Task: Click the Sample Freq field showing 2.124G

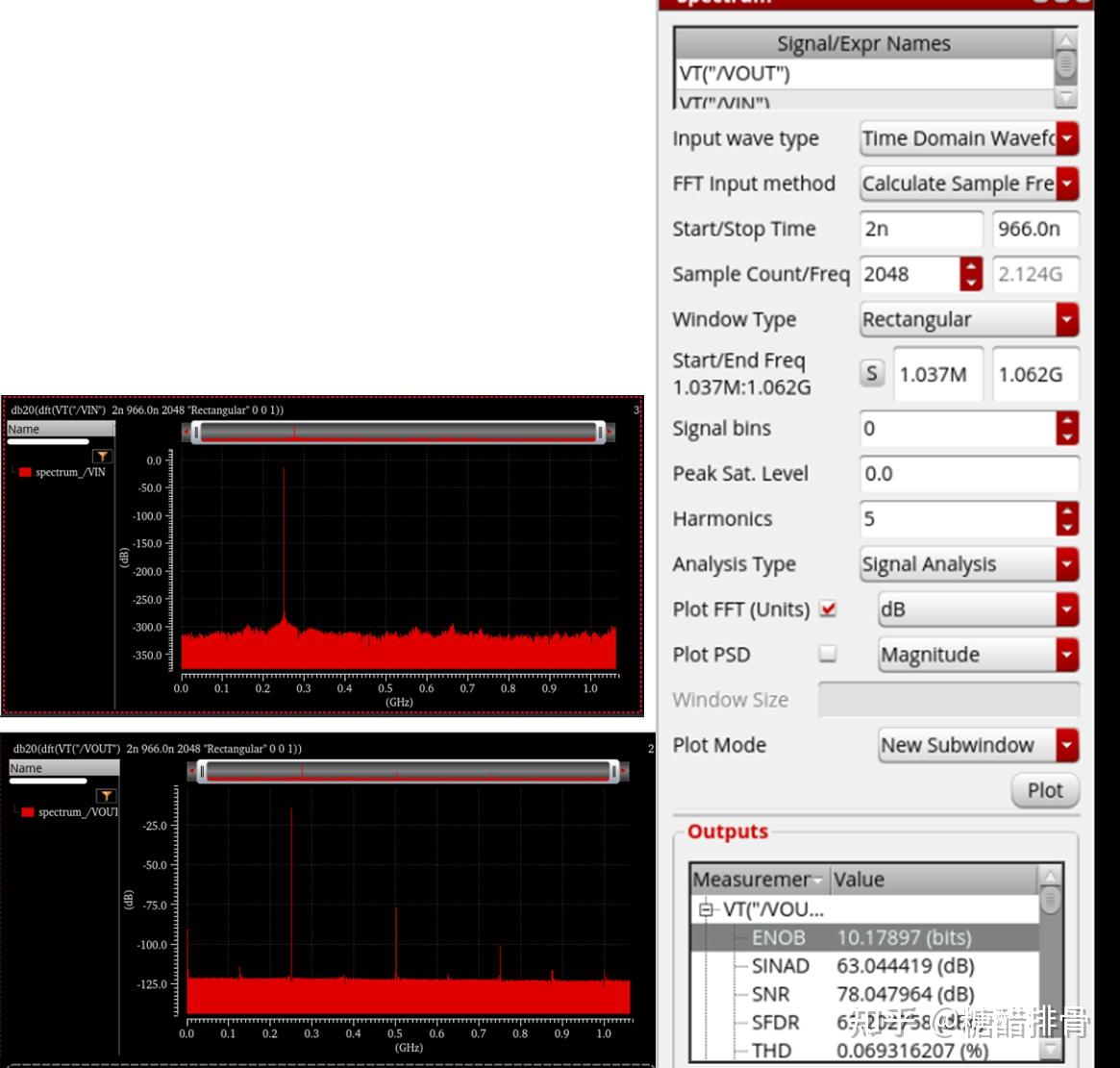Action: [x=1035, y=274]
